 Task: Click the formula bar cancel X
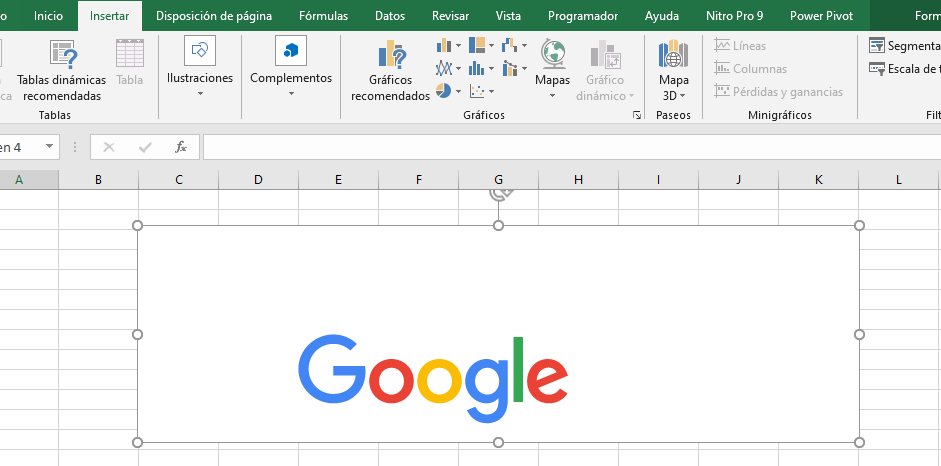(x=109, y=147)
